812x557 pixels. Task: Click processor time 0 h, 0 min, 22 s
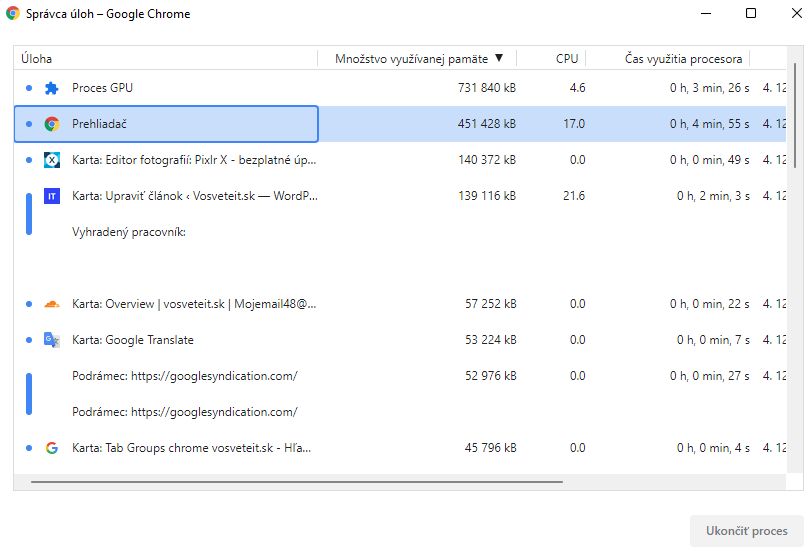click(709, 304)
